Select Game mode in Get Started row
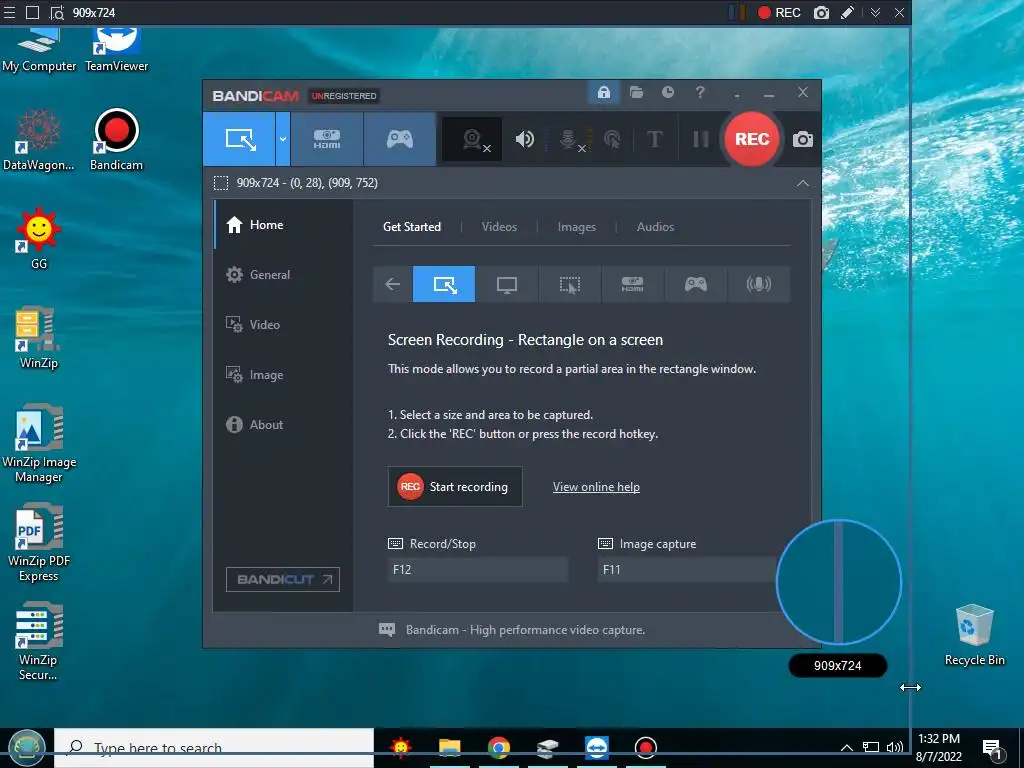Viewport: 1024px width, 768px height. (x=696, y=284)
